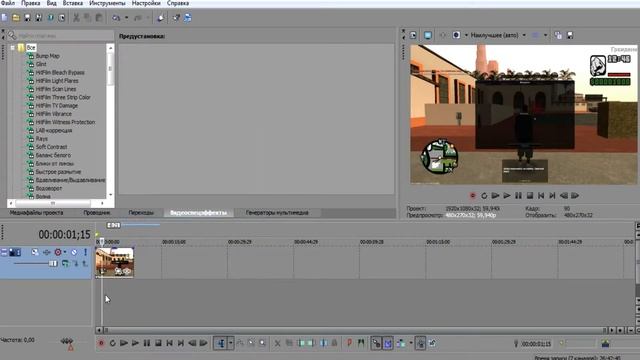Solo the video track with exclamation icon
The image size is (640, 360).
pos(85,252)
